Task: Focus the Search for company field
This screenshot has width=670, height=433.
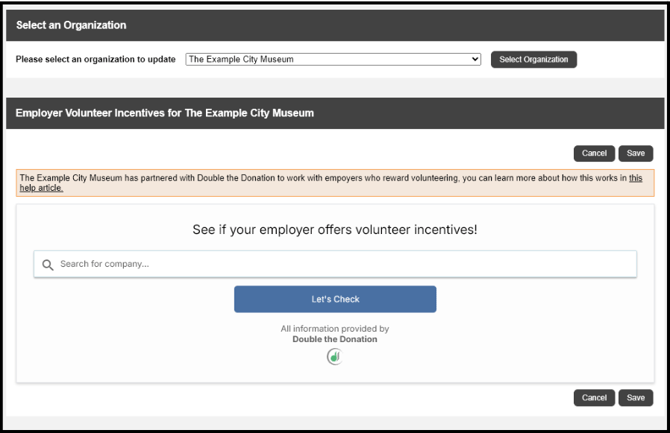Action: (340, 264)
